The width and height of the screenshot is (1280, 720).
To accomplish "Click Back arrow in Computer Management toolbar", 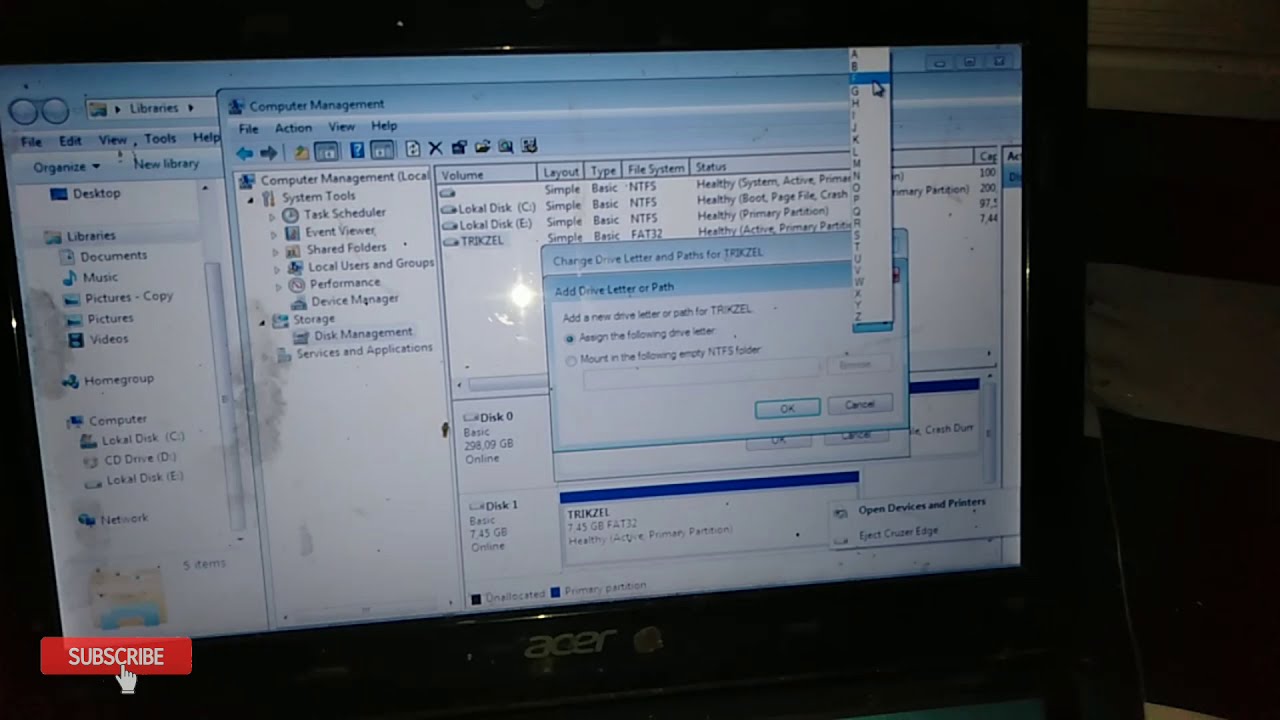I will (245, 152).
